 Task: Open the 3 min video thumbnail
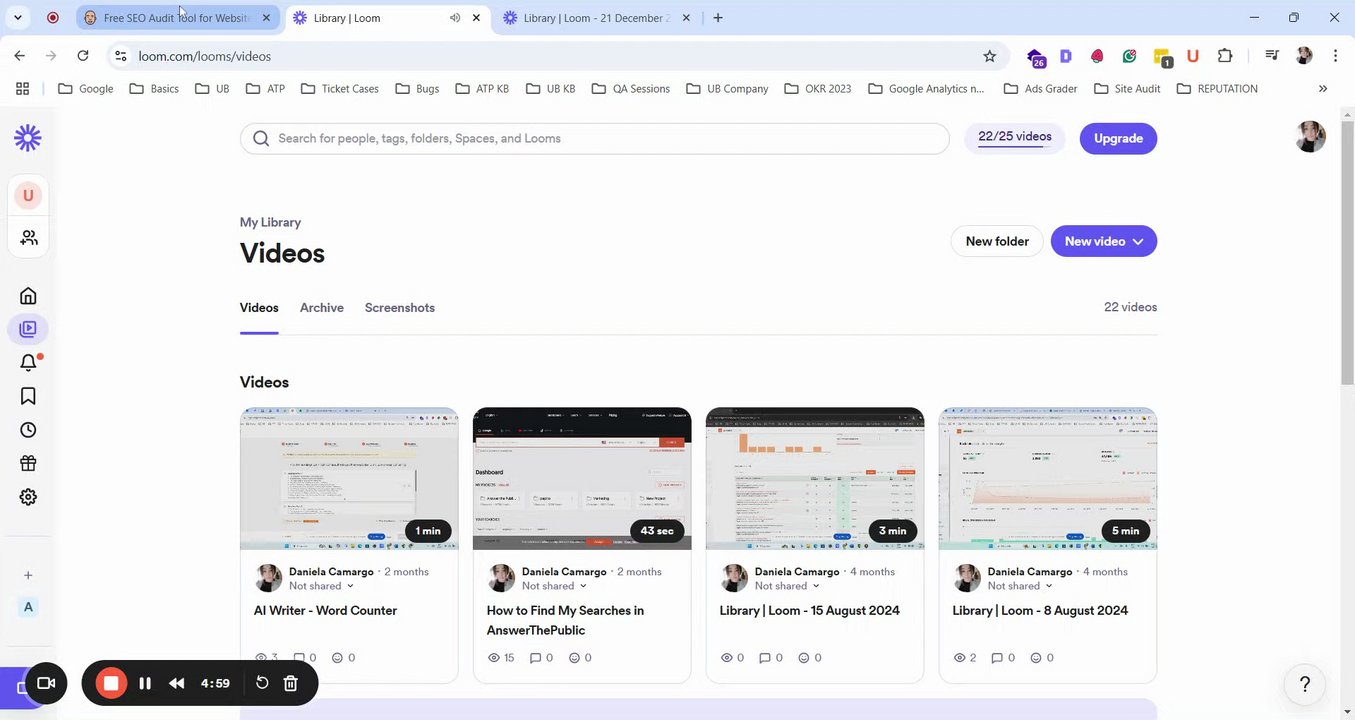click(815, 479)
